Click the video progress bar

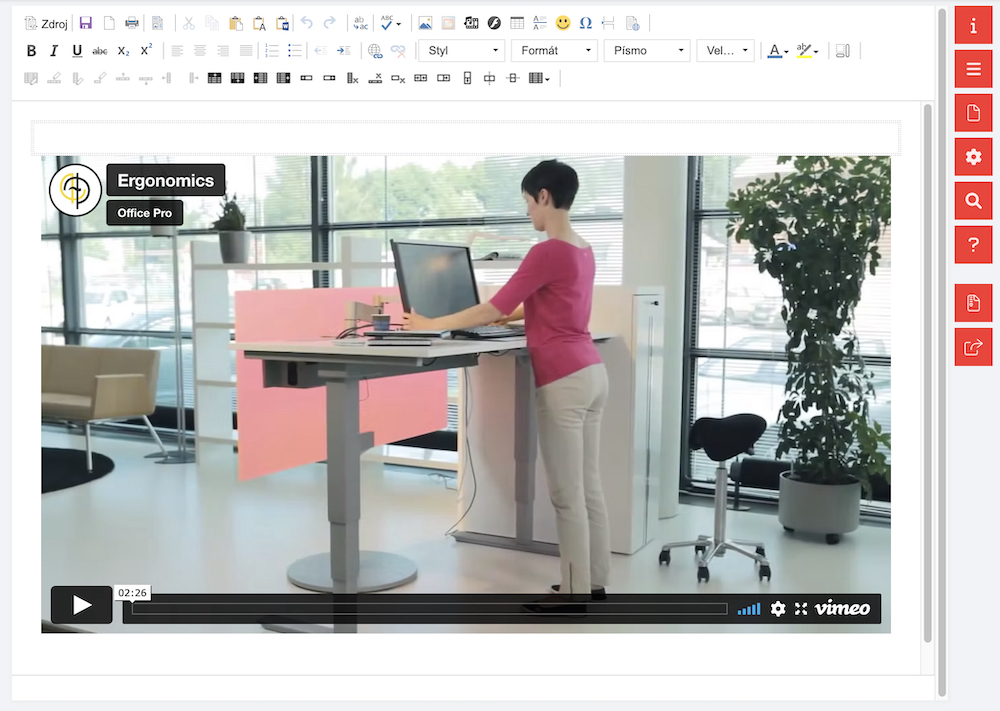(429, 609)
